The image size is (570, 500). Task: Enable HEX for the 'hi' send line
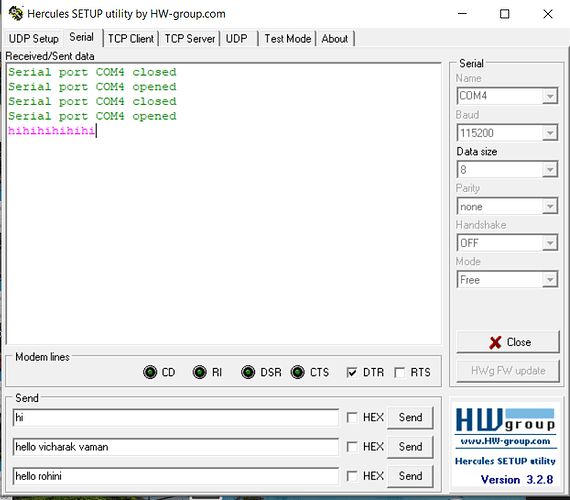pyautogui.click(x=352, y=417)
